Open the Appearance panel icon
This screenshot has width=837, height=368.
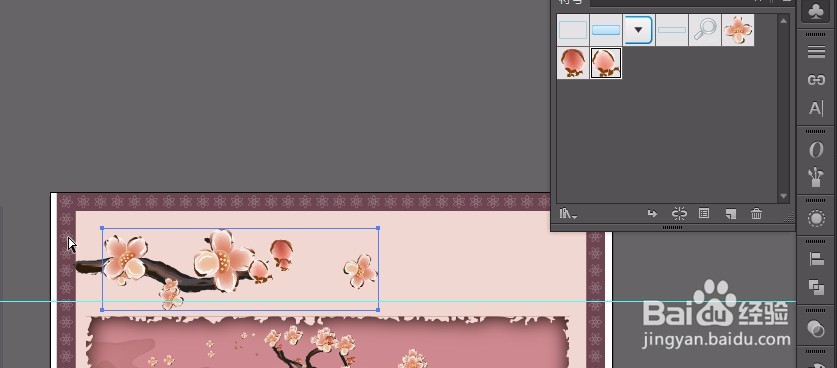click(x=816, y=219)
